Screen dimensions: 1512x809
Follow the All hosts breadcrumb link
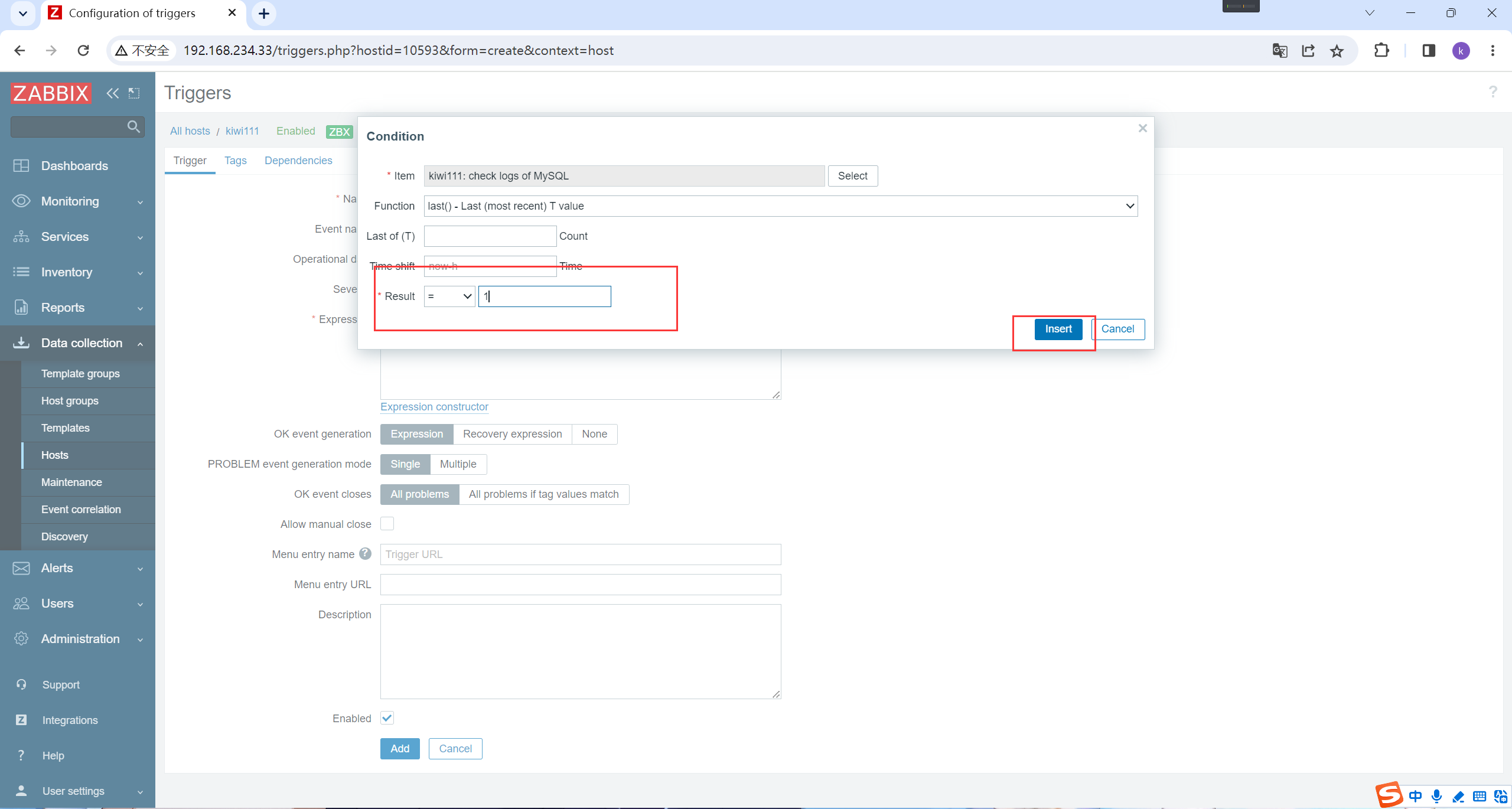pos(190,131)
